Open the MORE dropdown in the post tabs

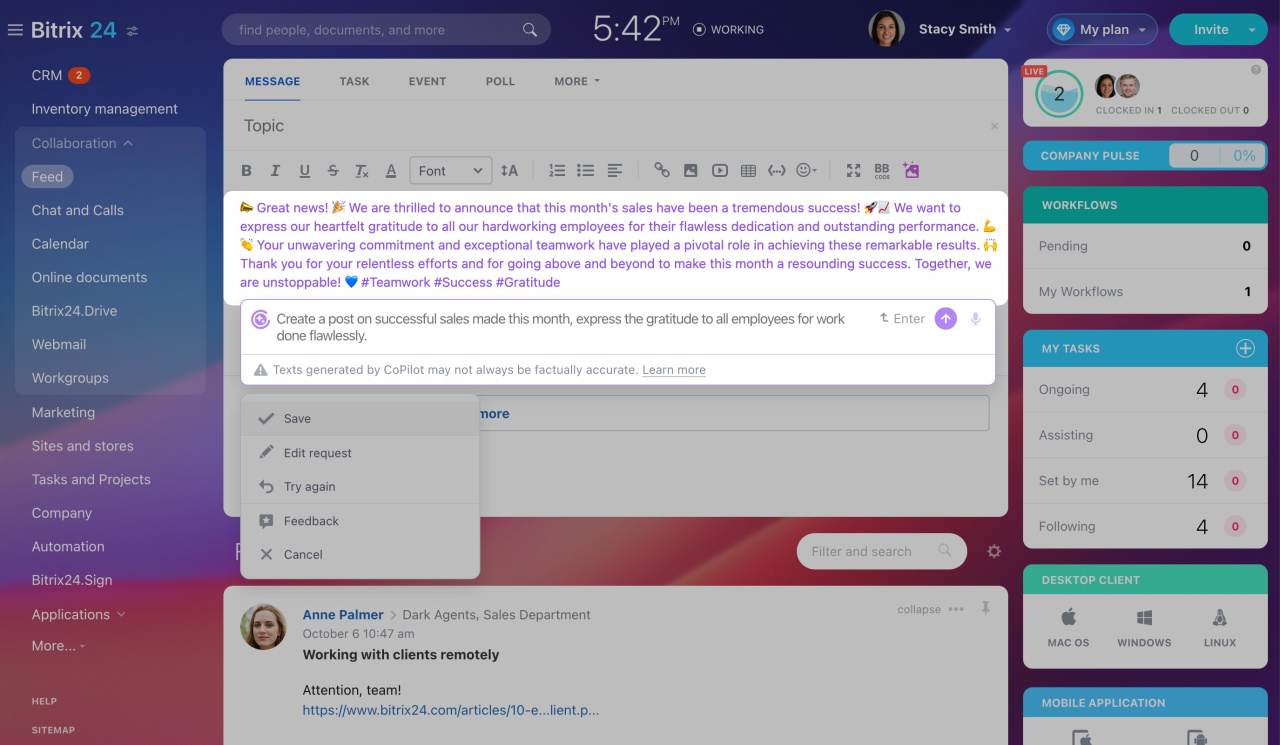[577, 81]
